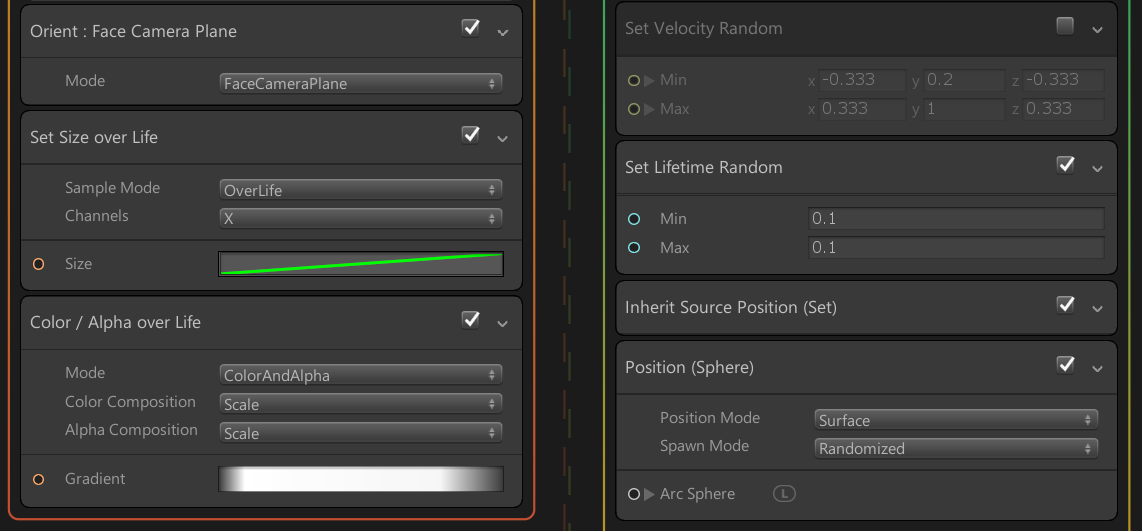Image resolution: width=1142 pixels, height=531 pixels.
Task: Click the velocity Min x field -0.333
Action: (862, 80)
